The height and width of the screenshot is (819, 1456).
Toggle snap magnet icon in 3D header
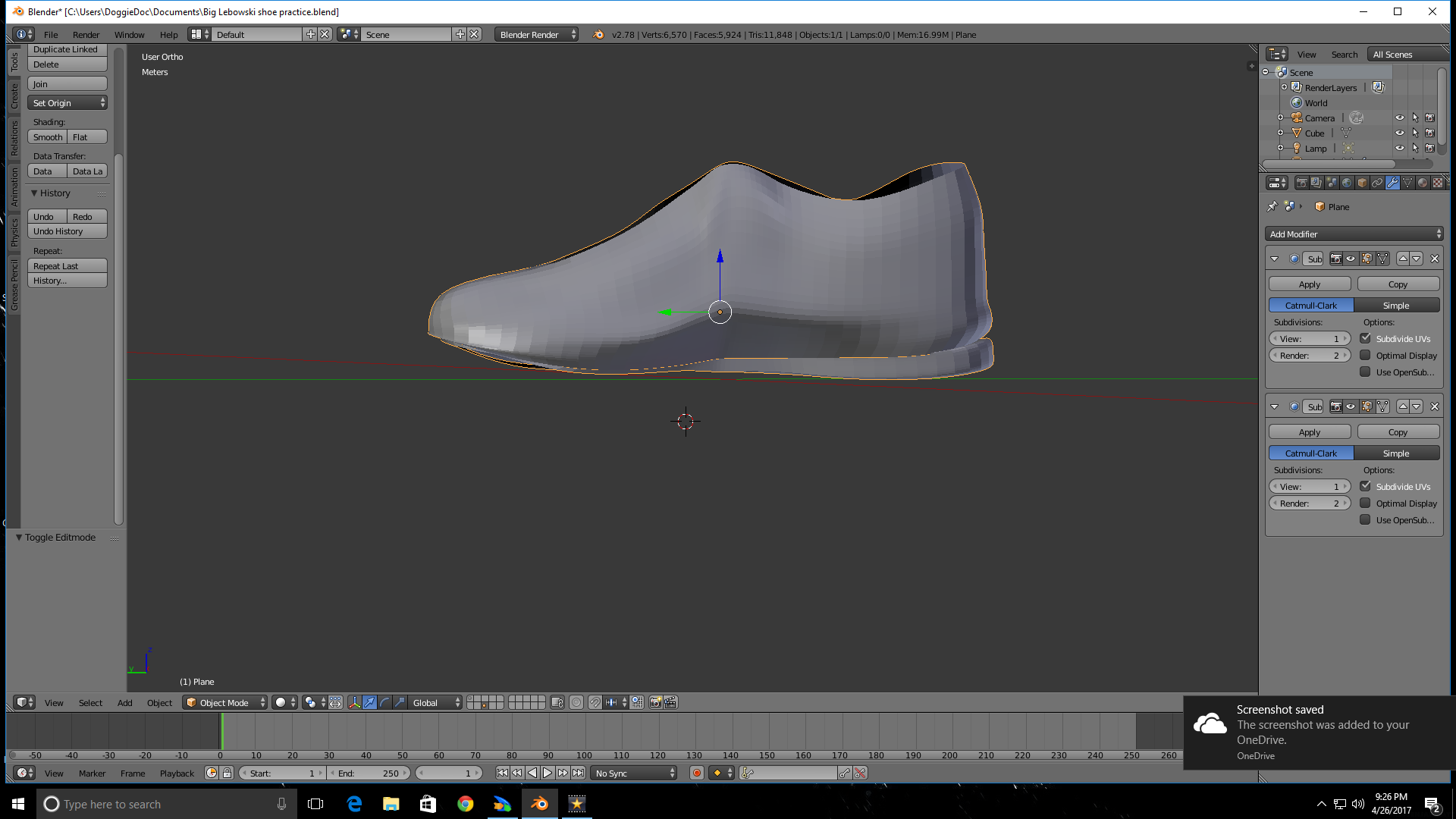[x=595, y=703]
